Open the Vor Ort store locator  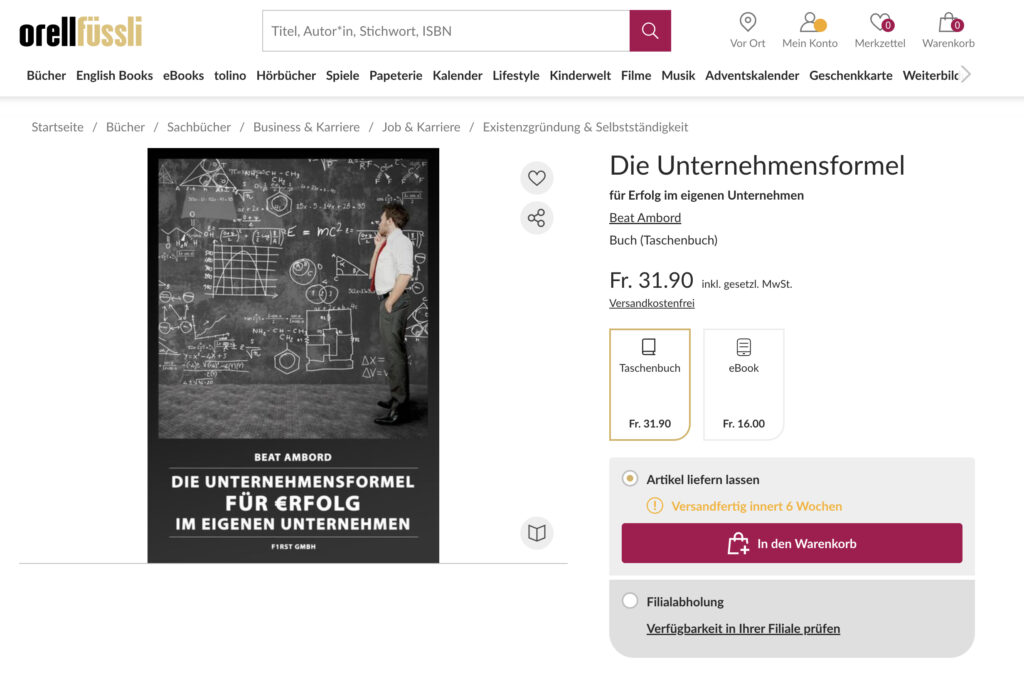coord(747,30)
